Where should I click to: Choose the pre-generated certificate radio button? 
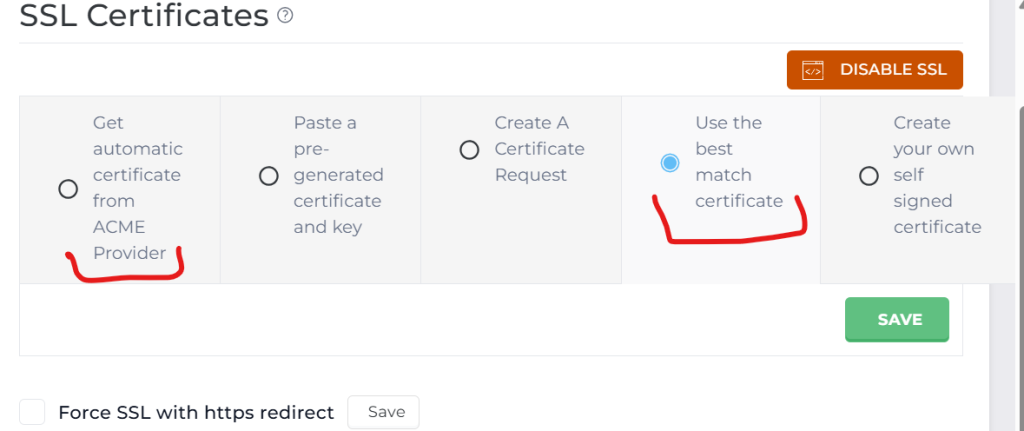(268, 176)
